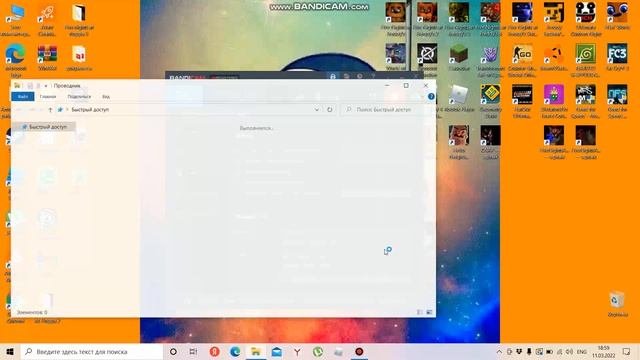Open the Mail app on the taskbar
640x360 pixels.
pyautogui.click(x=276, y=351)
